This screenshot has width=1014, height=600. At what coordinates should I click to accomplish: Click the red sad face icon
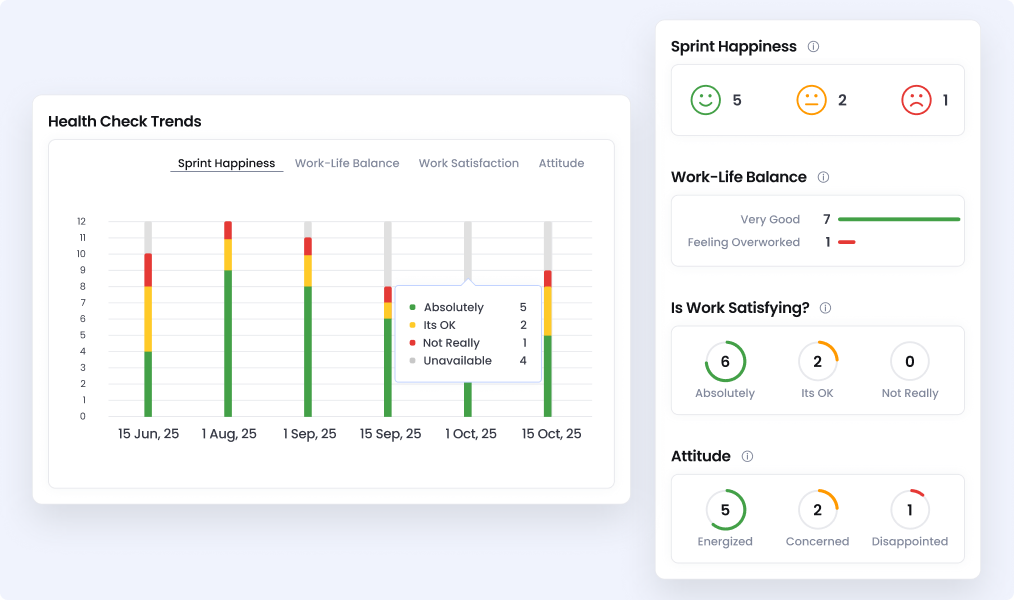[916, 100]
